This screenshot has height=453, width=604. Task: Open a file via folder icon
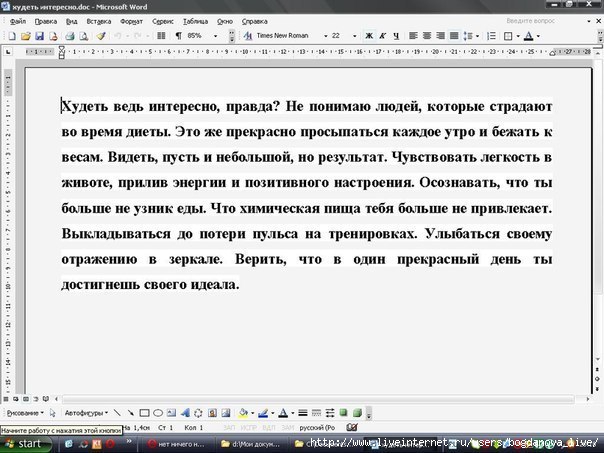click(x=26, y=36)
